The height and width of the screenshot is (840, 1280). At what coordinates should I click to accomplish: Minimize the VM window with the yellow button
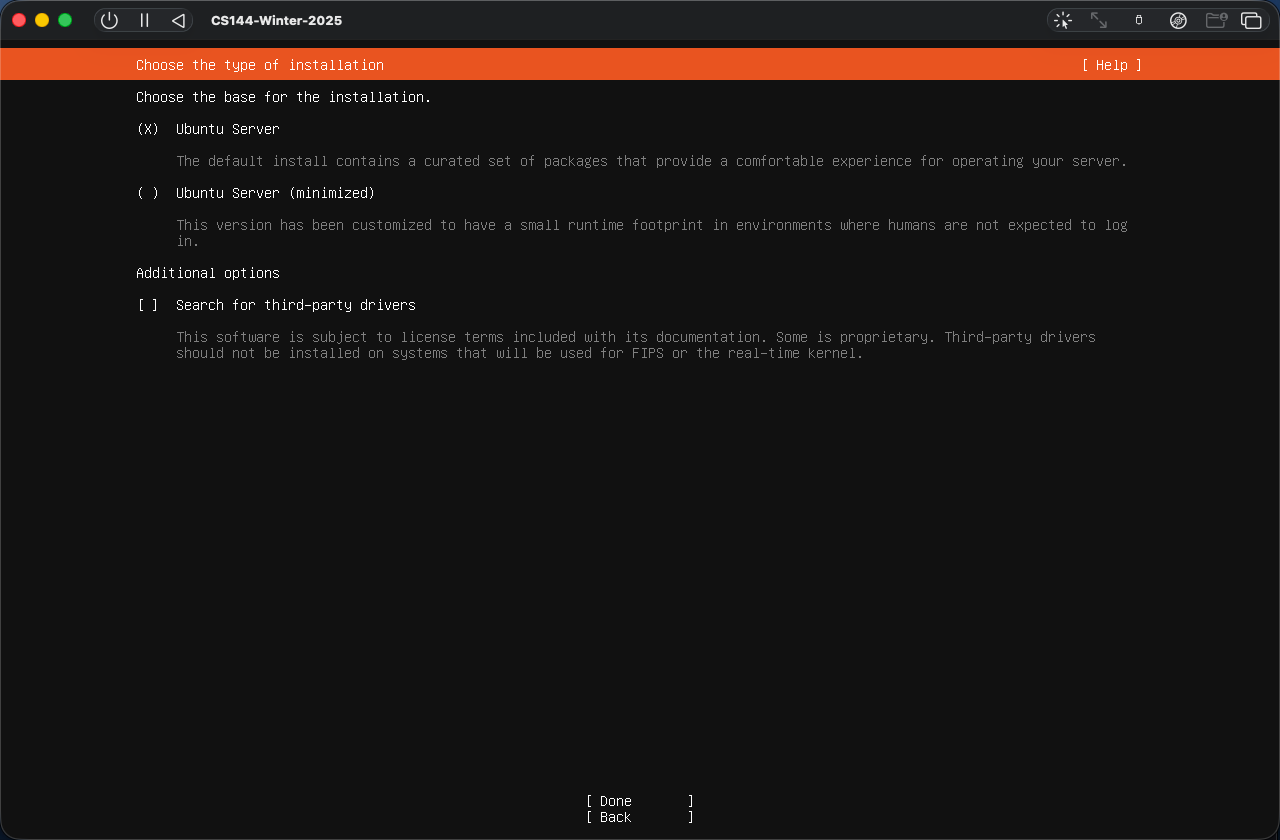[42, 20]
